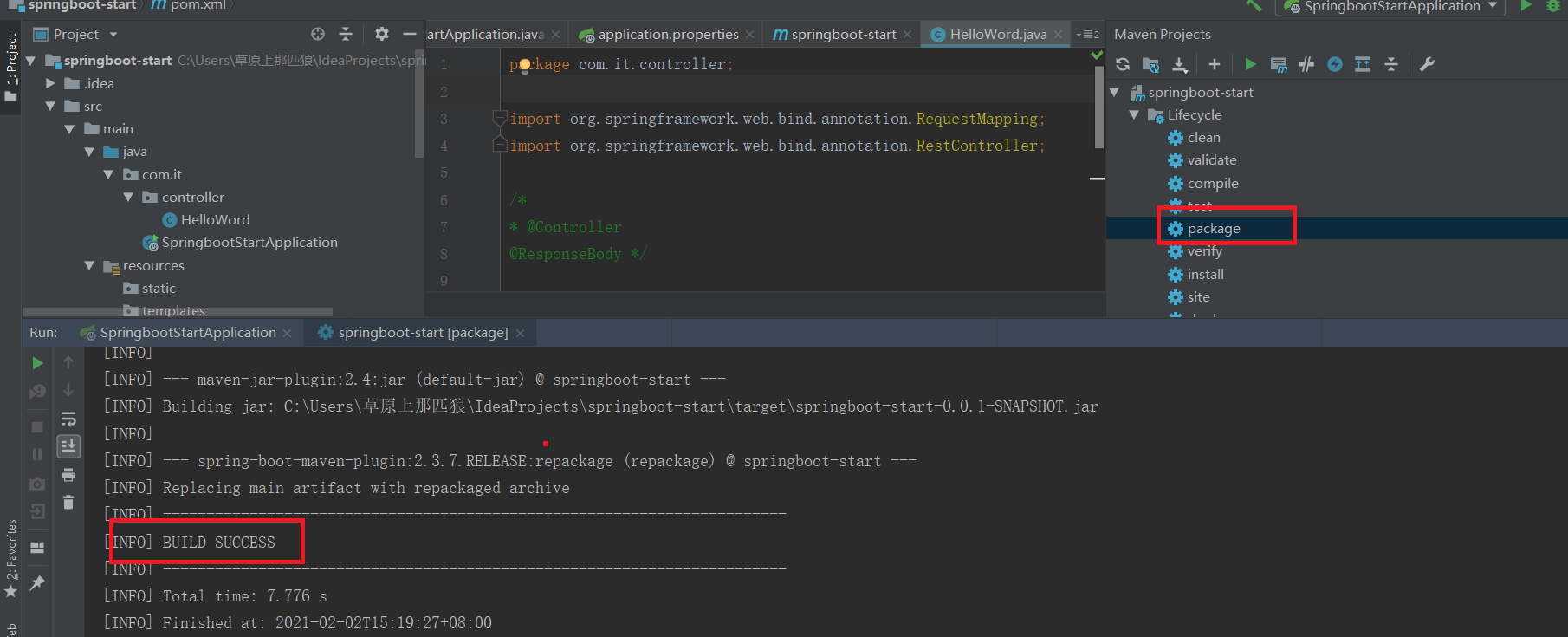Collapse Lifecycle node in Maven panel
This screenshot has height=637, width=1568.
(1134, 114)
